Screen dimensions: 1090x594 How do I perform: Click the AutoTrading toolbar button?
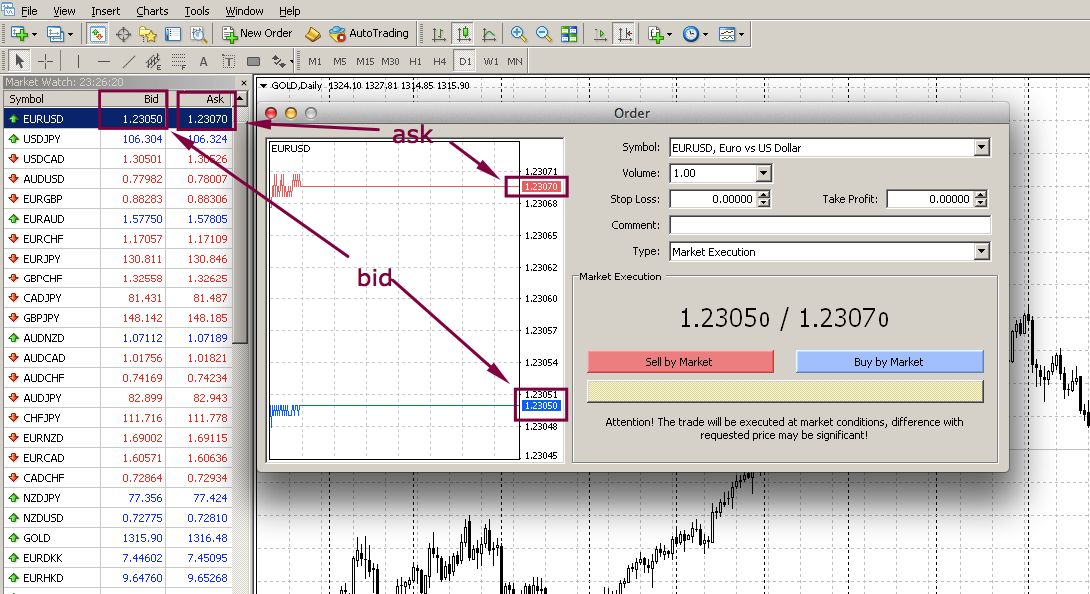pos(369,33)
